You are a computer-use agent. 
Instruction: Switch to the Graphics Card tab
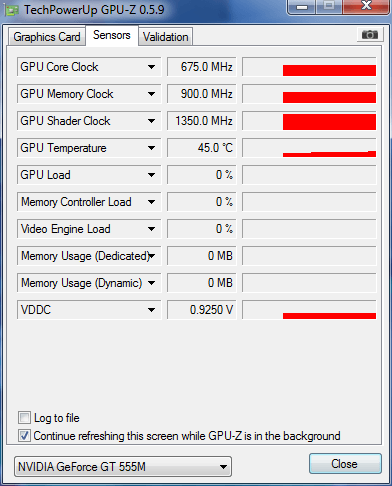pyautogui.click(x=47, y=37)
